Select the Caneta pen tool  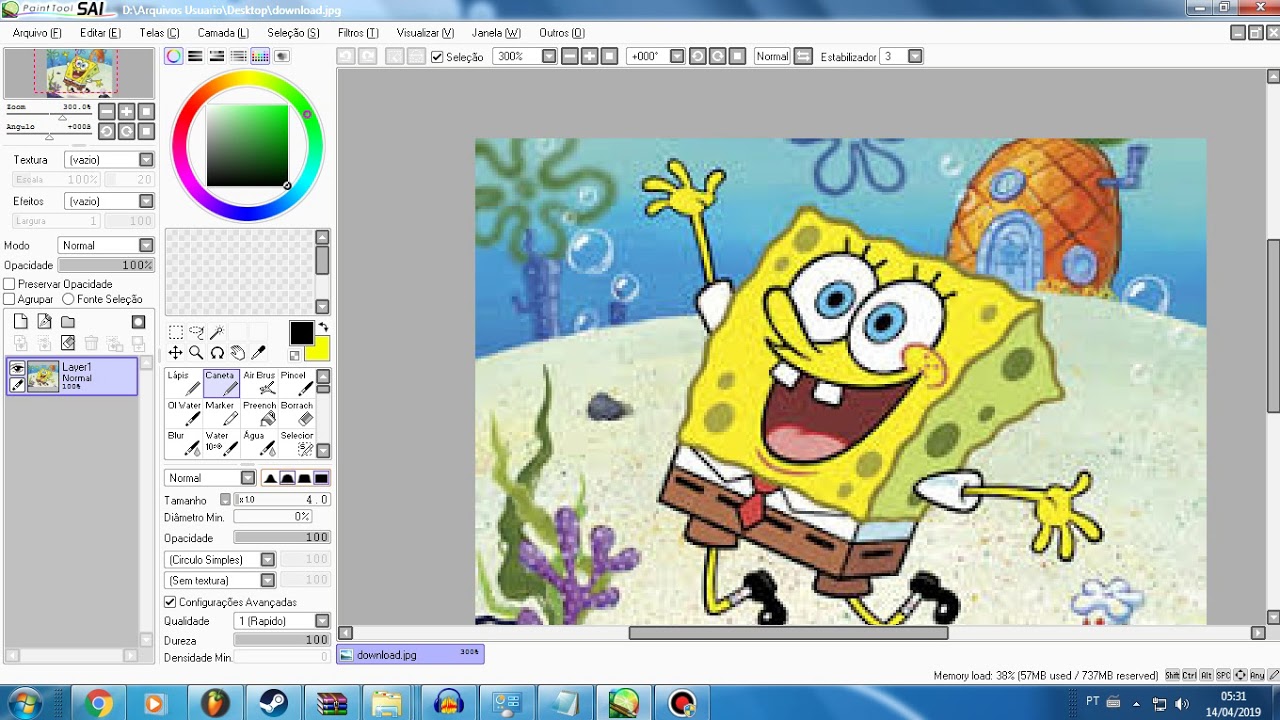click(221, 383)
